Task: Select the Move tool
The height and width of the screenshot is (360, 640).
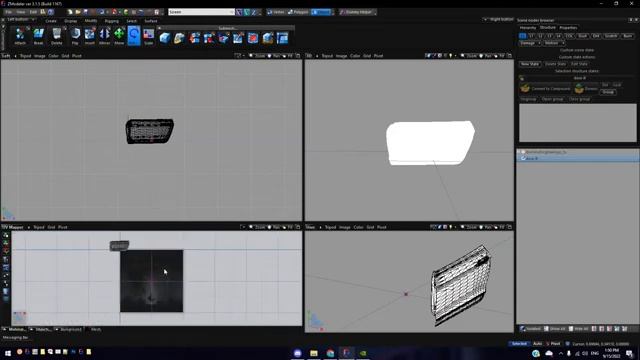Action: [x=119, y=36]
